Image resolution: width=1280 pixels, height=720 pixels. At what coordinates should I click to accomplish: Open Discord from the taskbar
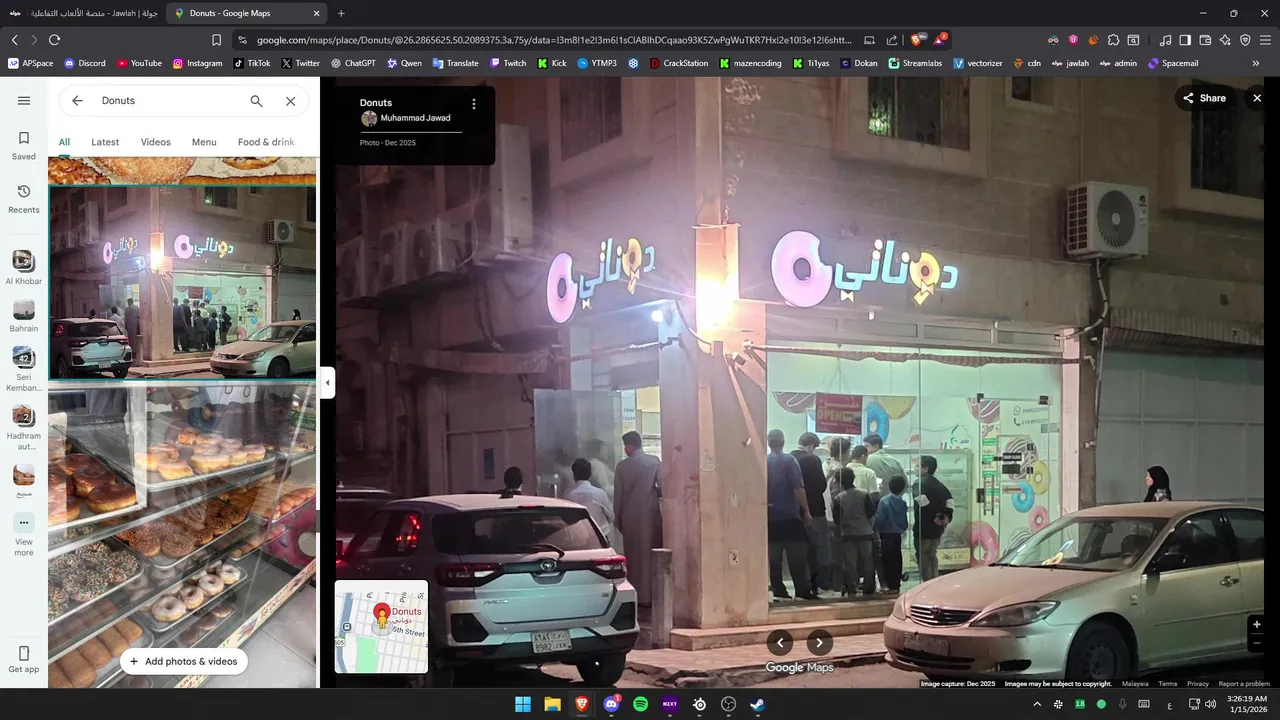click(x=611, y=704)
